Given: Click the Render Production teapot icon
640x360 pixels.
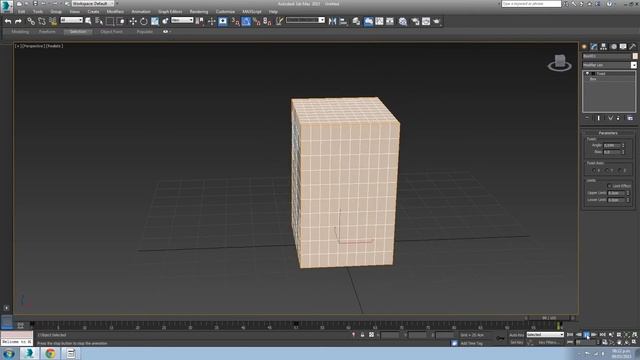Looking at the screenshot, I should [x=437, y=21].
